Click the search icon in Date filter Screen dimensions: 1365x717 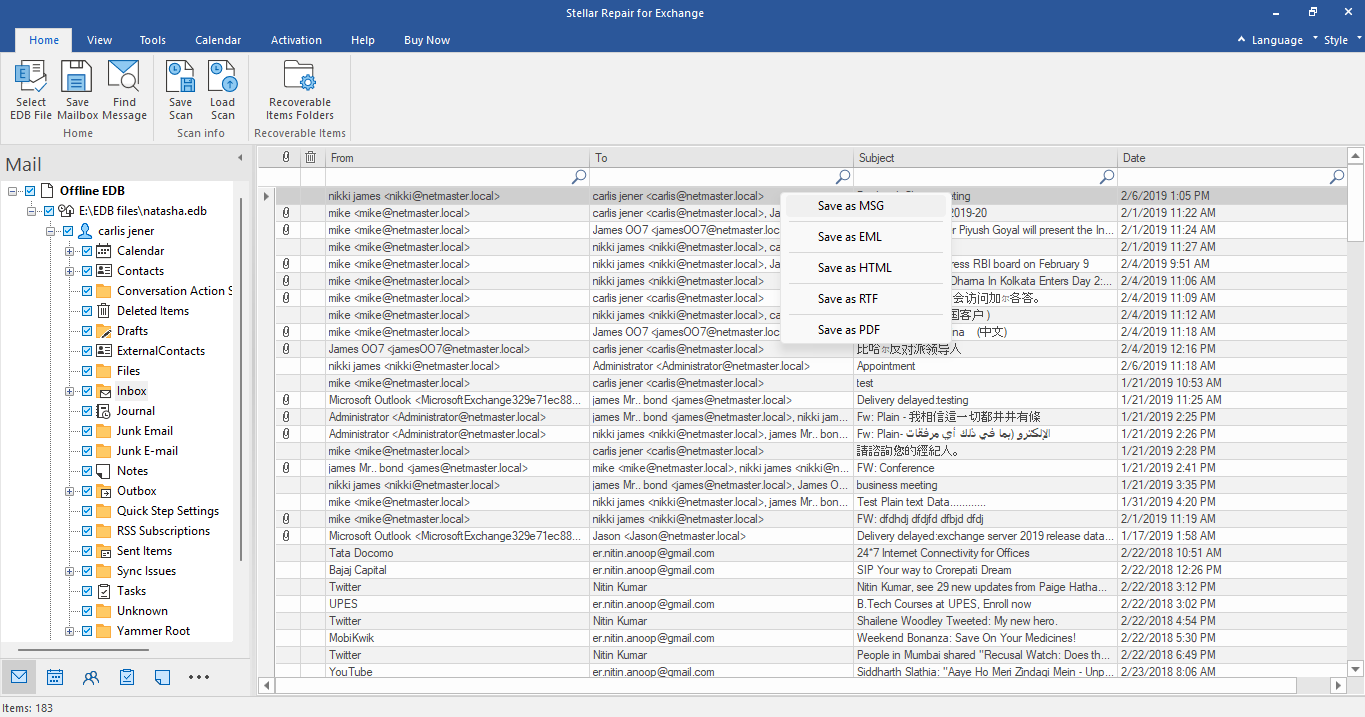point(1337,176)
